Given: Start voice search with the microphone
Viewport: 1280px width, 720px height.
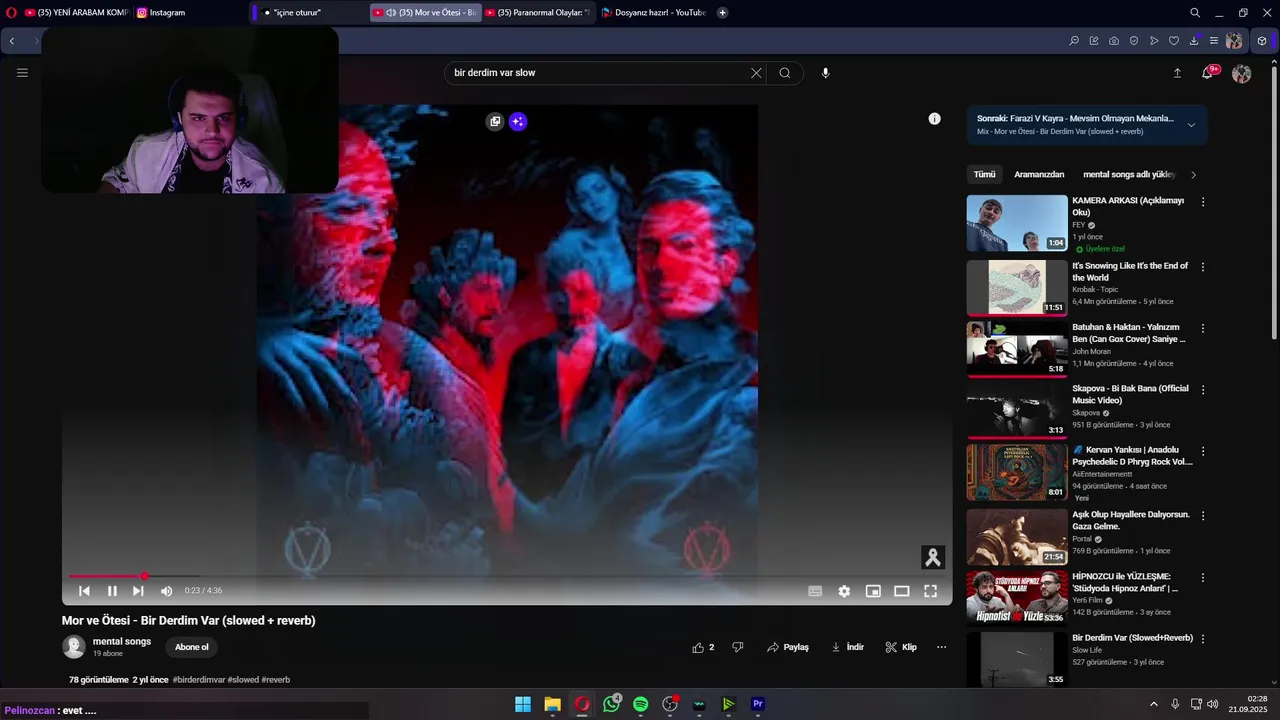Looking at the screenshot, I should coord(825,73).
